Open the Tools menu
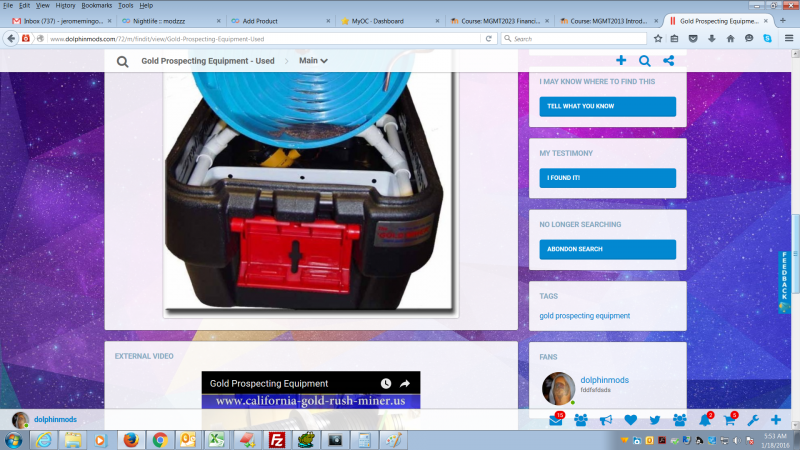 point(126,6)
